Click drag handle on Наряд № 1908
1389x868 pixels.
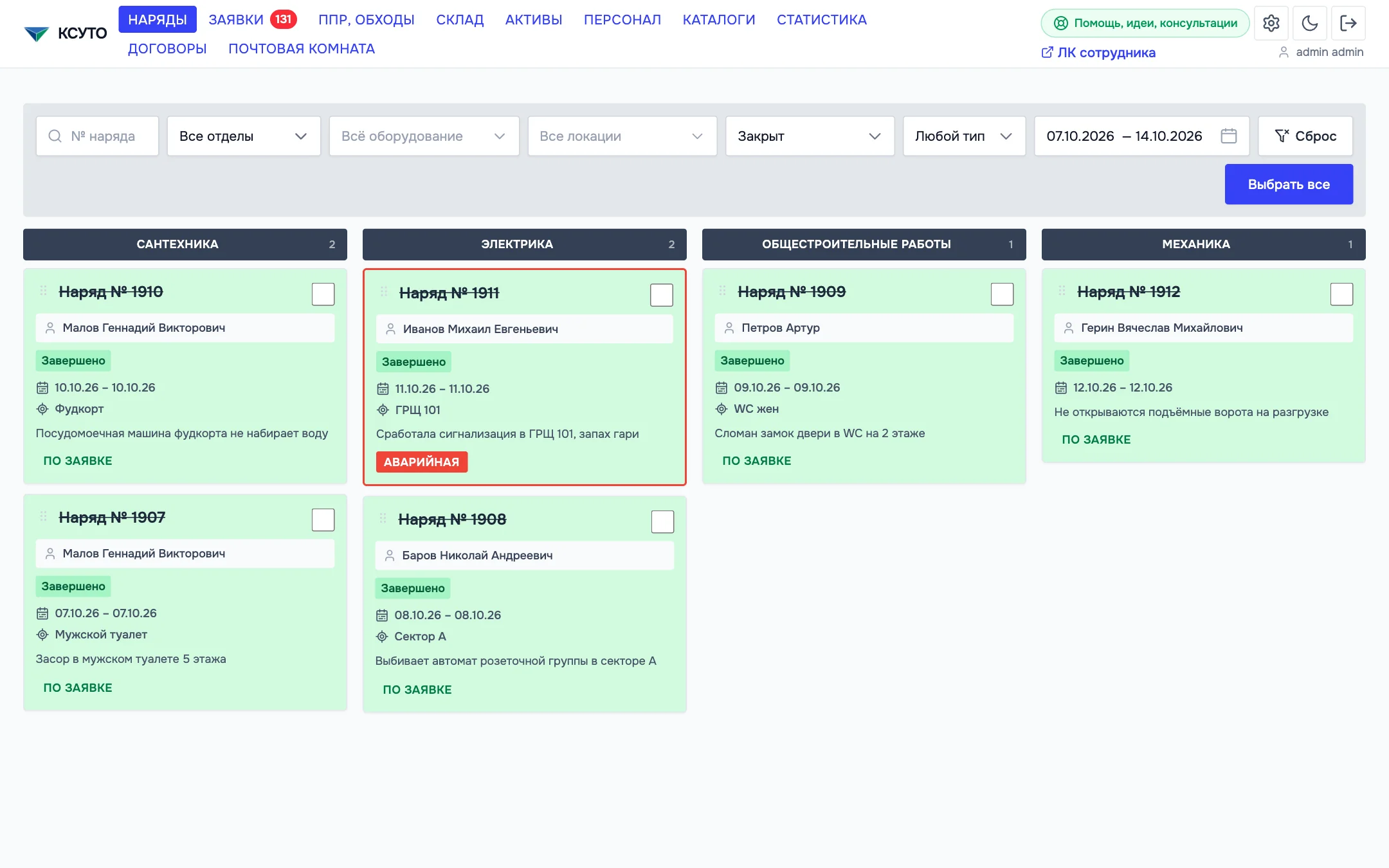(383, 518)
